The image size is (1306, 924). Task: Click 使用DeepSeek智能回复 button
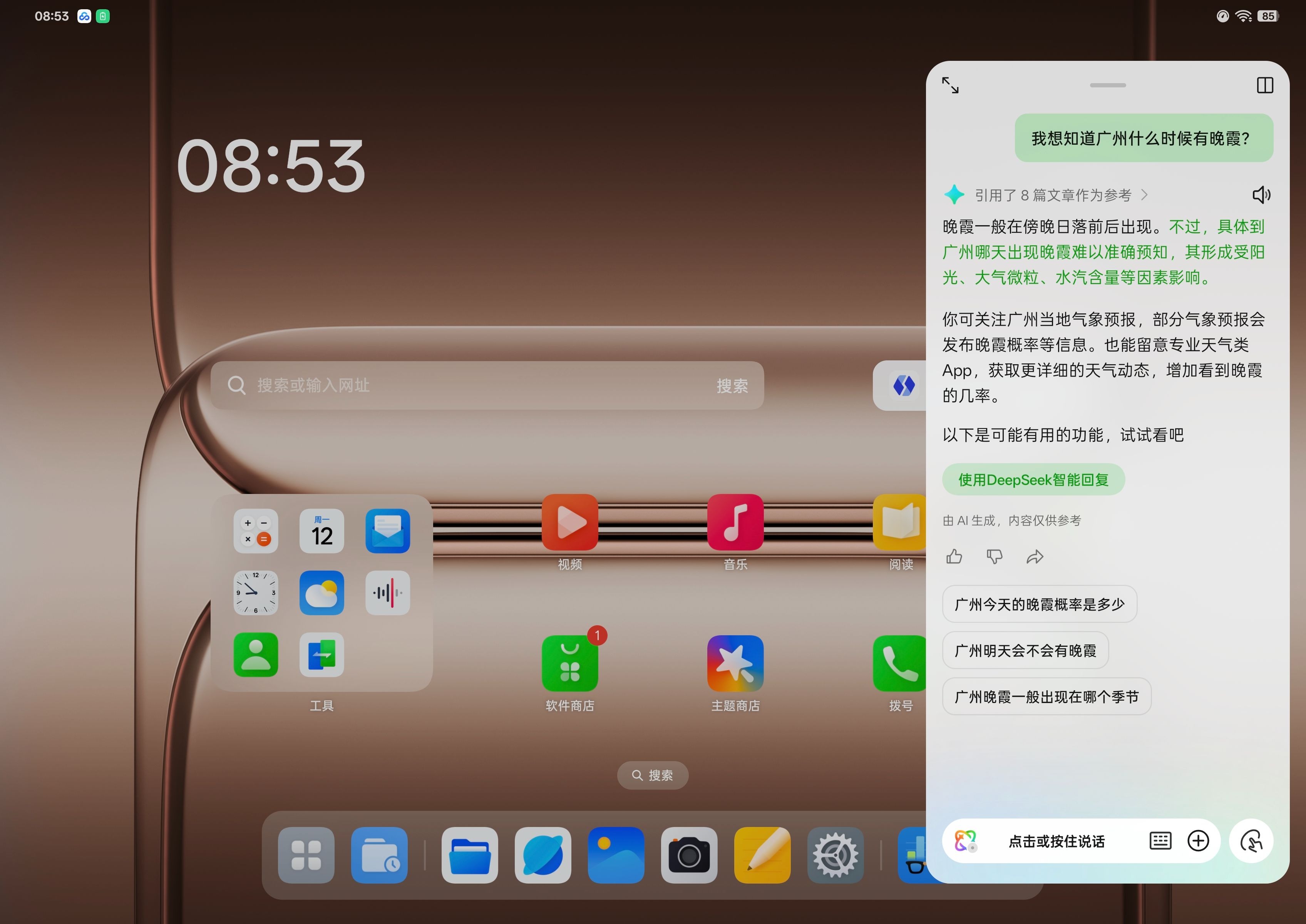tap(1033, 480)
